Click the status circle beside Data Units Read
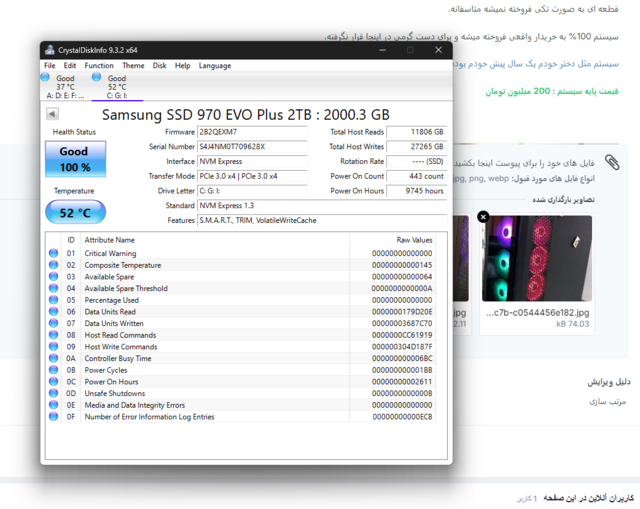The width and height of the screenshot is (640, 509). [53, 311]
